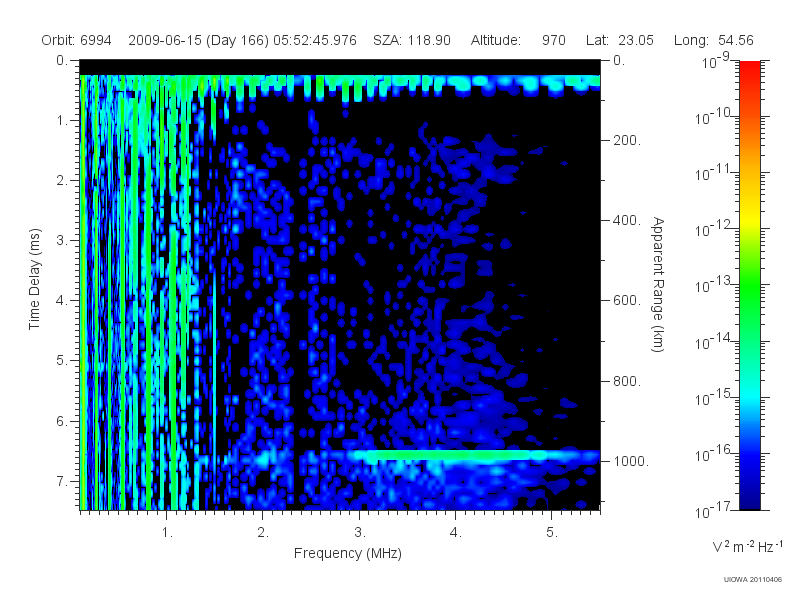This screenshot has width=800, height=600.
Task: Click the 'Orbit: 6994' header text
Action: [x=76, y=40]
